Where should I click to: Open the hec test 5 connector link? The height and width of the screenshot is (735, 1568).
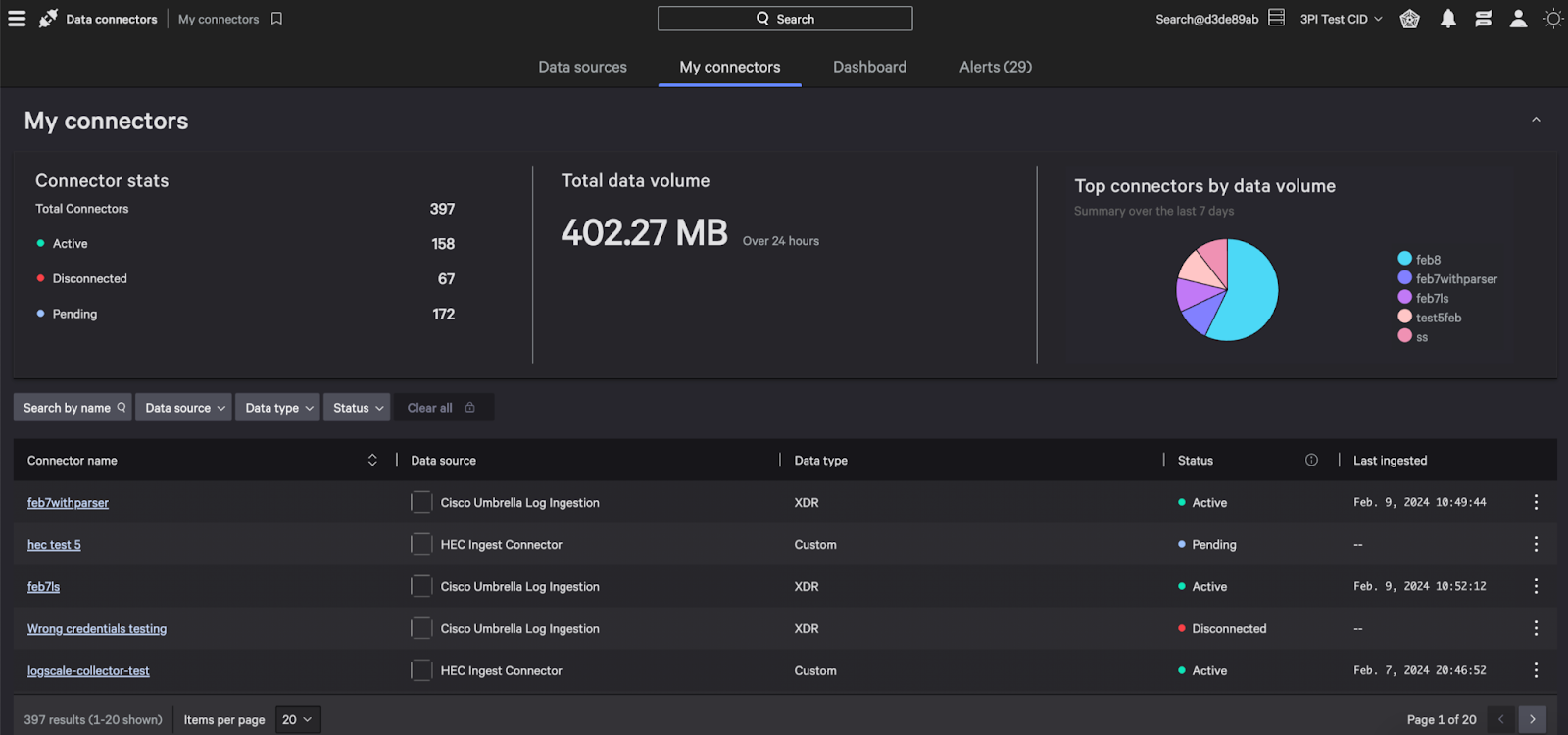(x=54, y=545)
